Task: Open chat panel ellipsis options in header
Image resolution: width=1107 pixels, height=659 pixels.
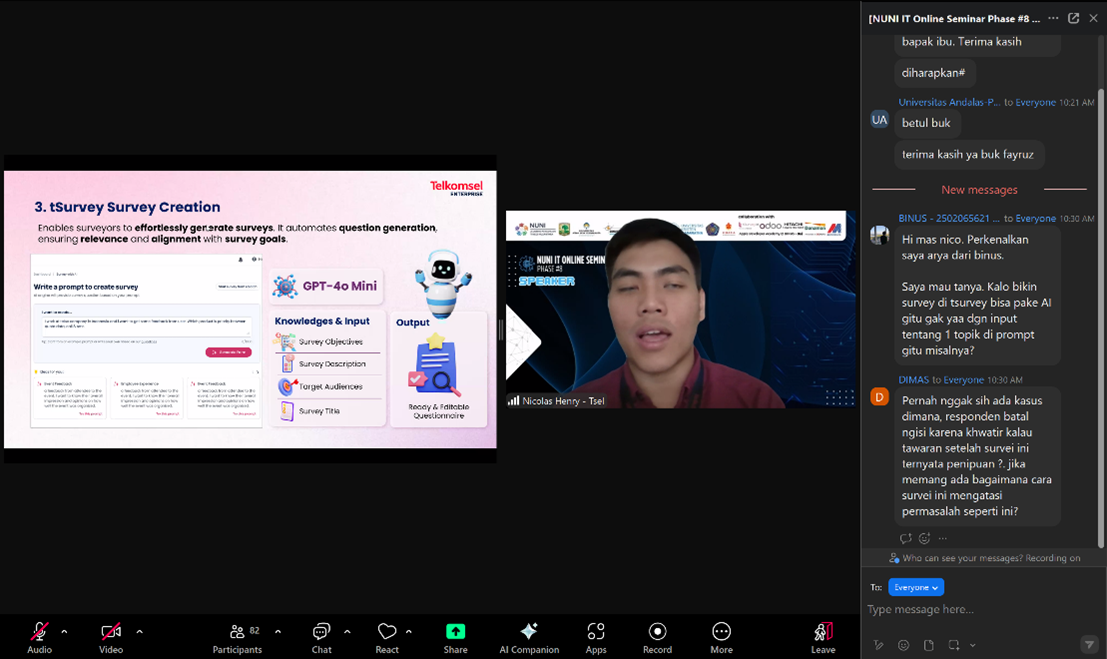Action: [x=1053, y=18]
